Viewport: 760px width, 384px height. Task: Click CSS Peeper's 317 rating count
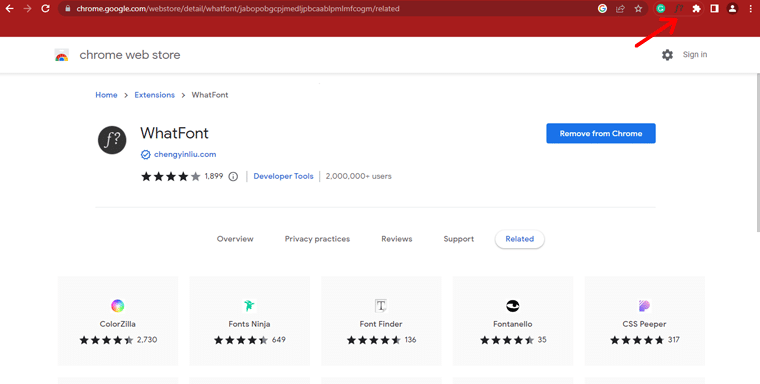point(674,340)
